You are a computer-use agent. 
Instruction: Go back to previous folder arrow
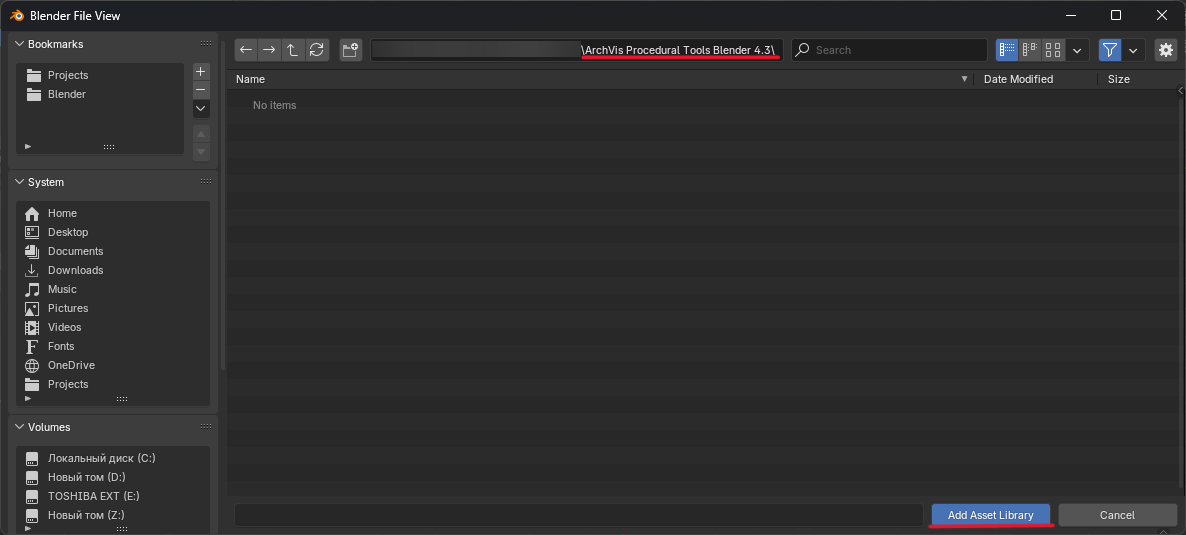pos(246,50)
